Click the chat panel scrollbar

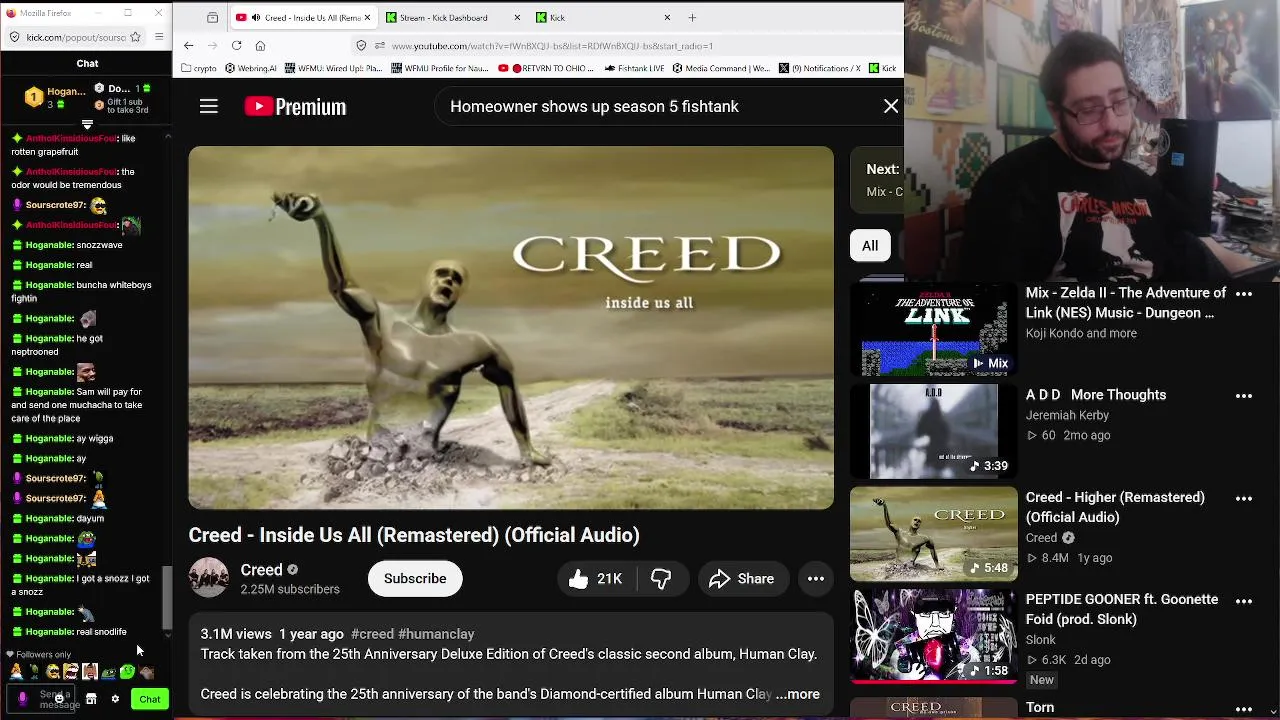click(168, 598)
